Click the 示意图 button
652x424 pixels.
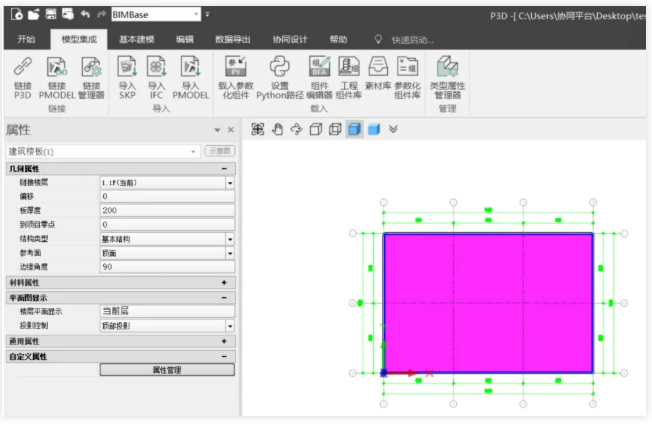pos(220,151)
